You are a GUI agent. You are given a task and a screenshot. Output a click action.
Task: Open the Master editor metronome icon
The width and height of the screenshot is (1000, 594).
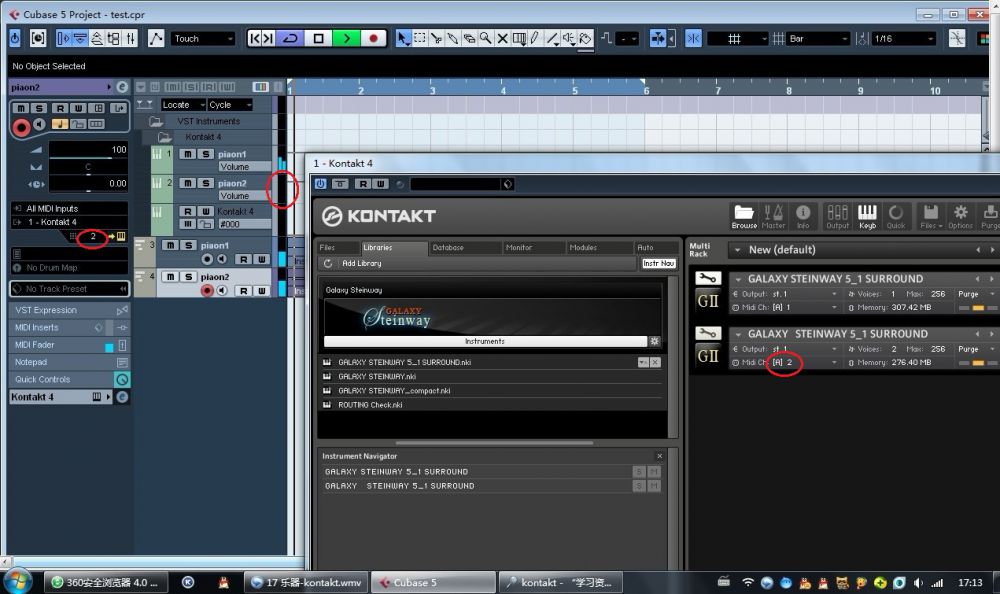tap(773, 215)
